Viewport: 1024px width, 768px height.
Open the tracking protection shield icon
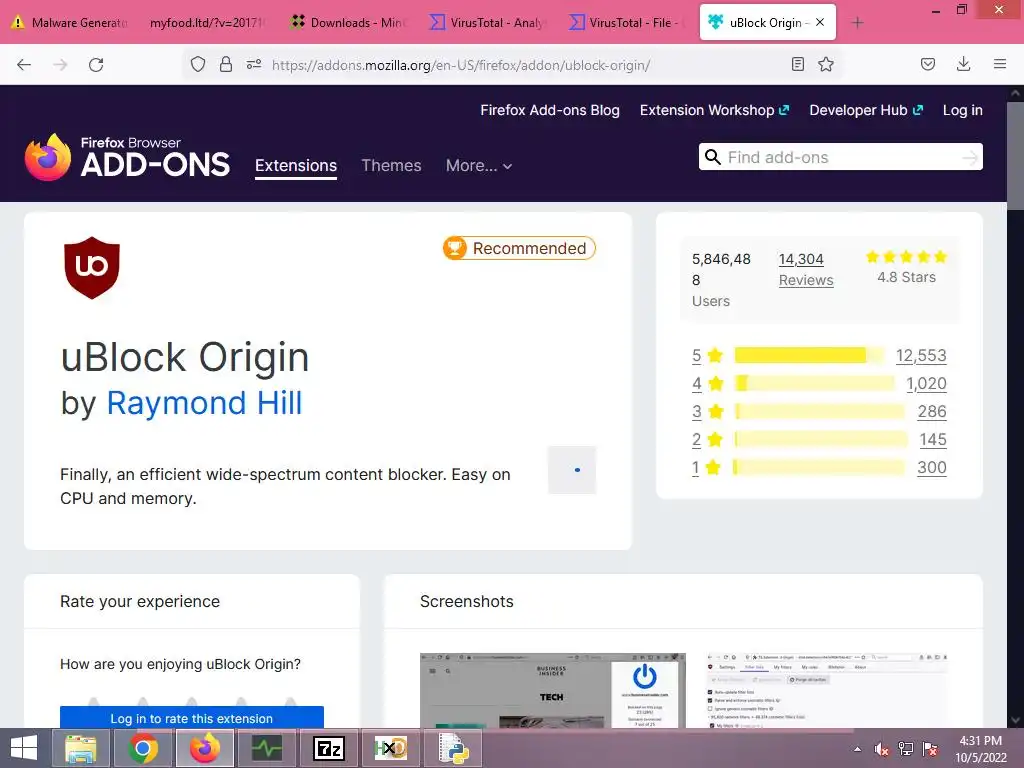click(198, 65)
